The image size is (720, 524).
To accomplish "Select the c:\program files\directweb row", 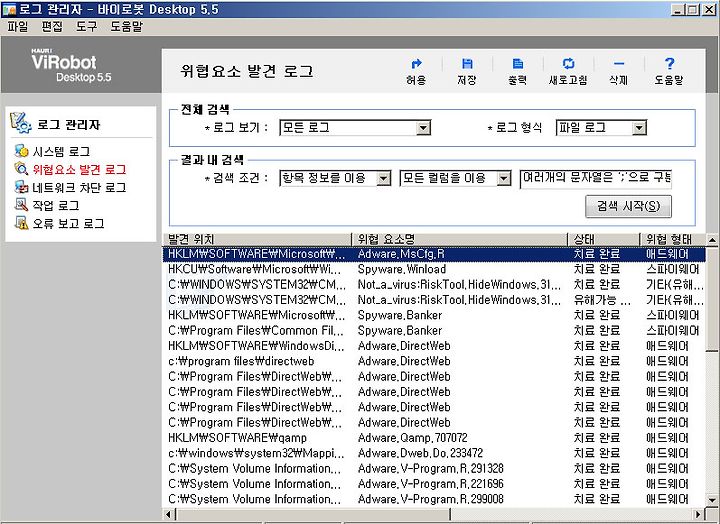I will pos(434,361).
